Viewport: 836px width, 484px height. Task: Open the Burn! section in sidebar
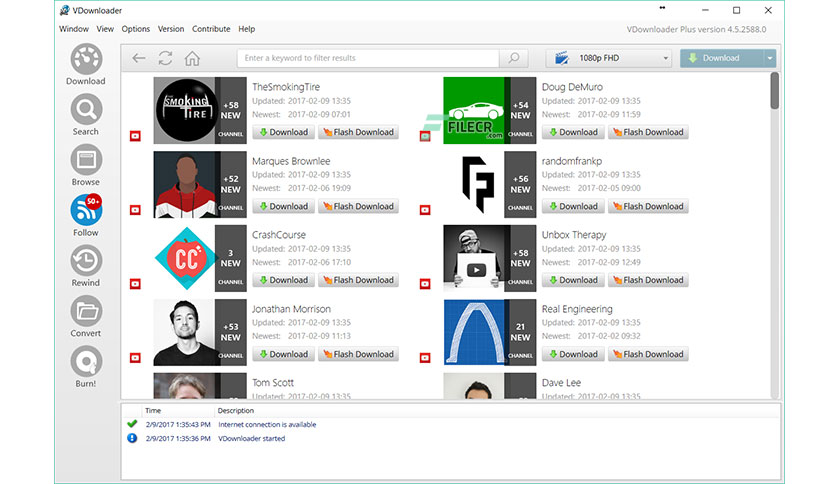86,367
